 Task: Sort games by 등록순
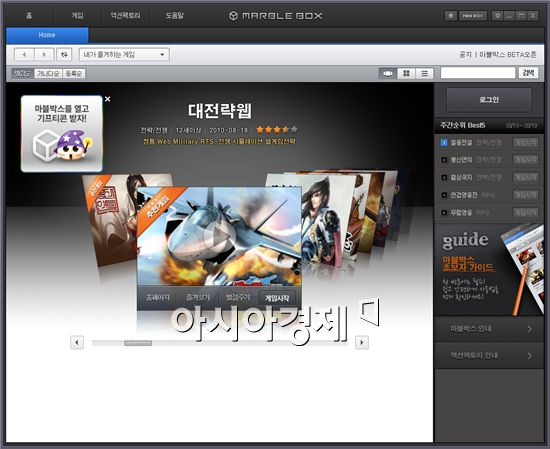point(74,73)
